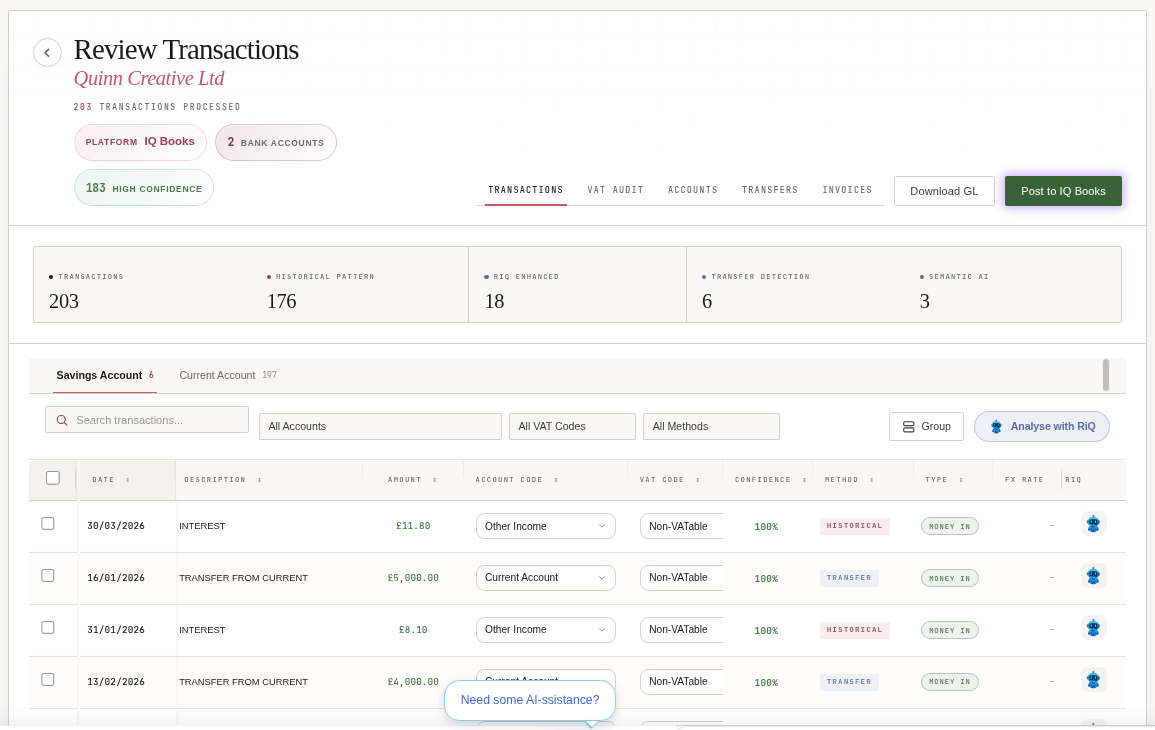1155x730 pixels.
Task: Select the 13/02/2026 transfer row checkbox
Action: pyautogui.click(x=48, y=679)
